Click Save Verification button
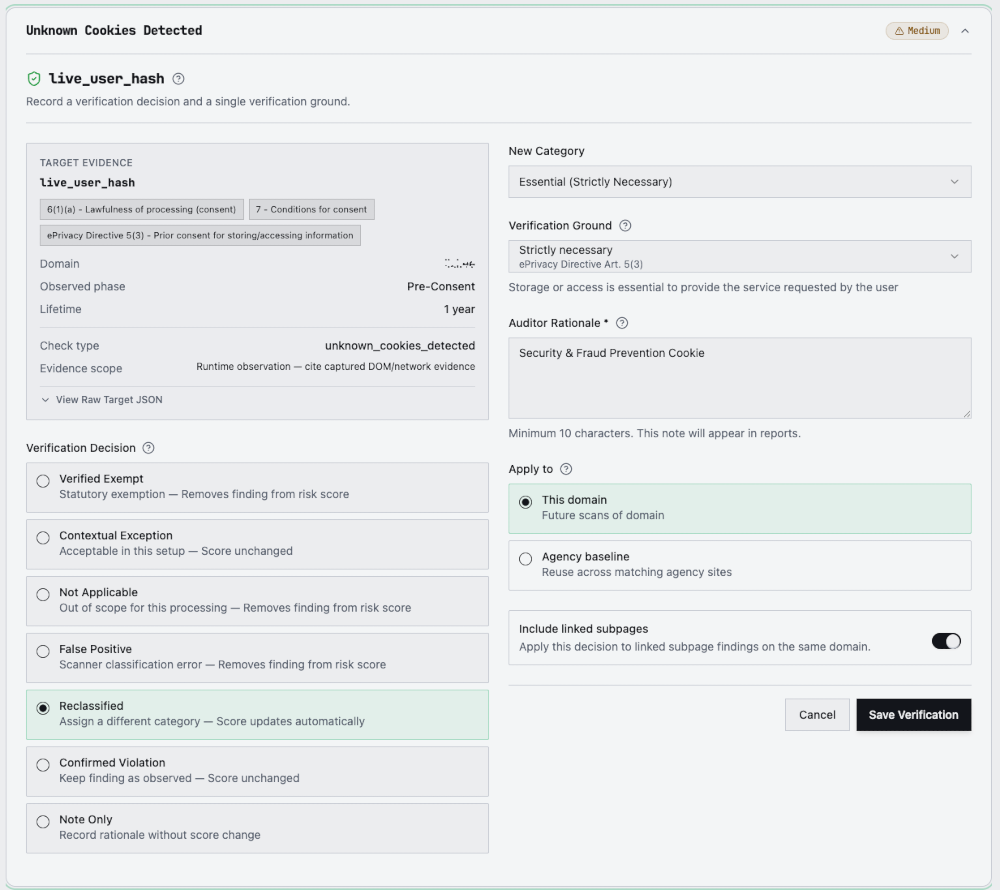The image size is (1000, 890). tap(913, 715)
